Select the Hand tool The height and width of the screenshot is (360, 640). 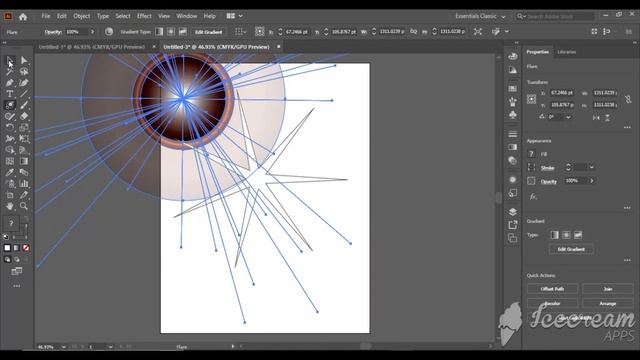click(x=9, y=206)
